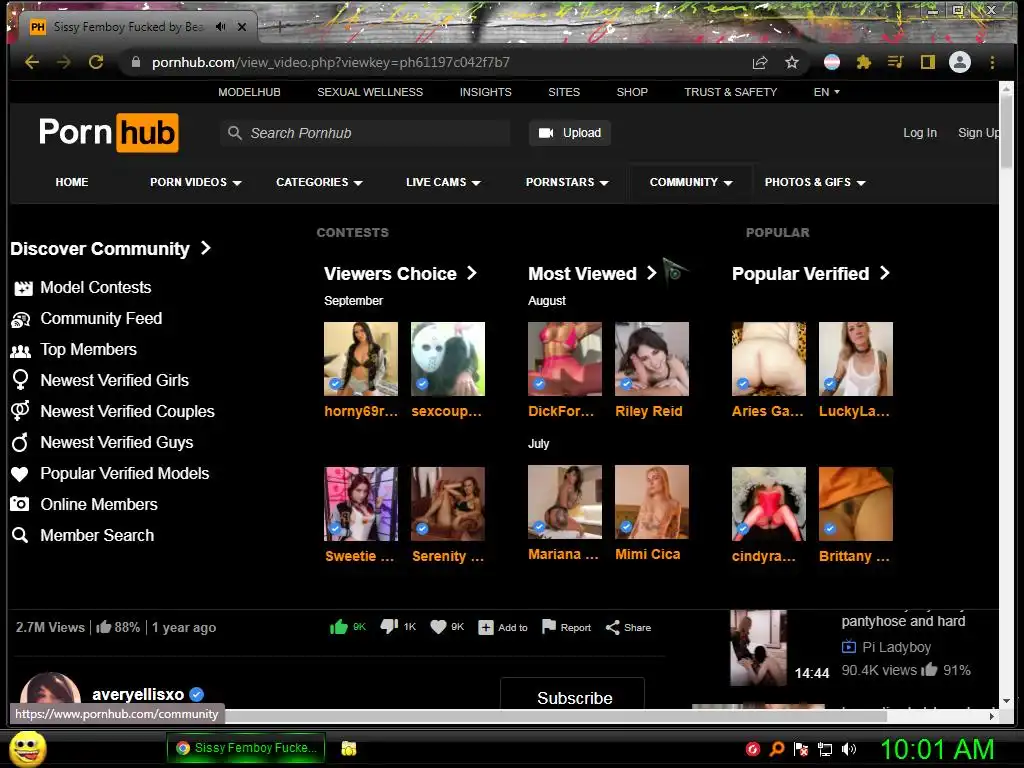Expand the COMMUNITY dropdown menu
Screen dimensions: 1024x768
point(691,182)
